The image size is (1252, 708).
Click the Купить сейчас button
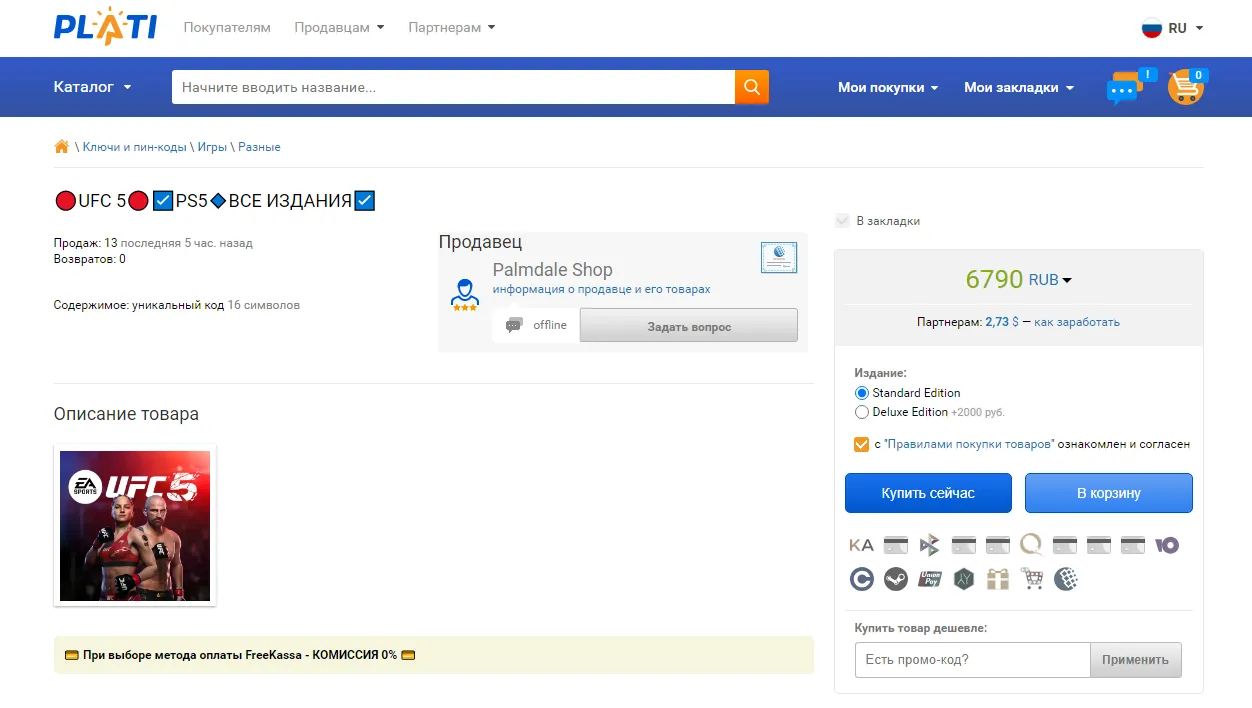[928, 493]
